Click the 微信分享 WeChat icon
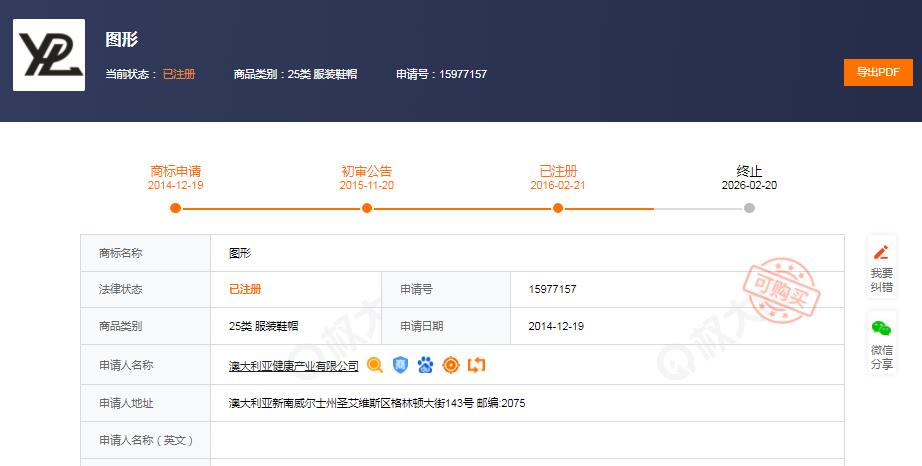 tap(881, 328)
